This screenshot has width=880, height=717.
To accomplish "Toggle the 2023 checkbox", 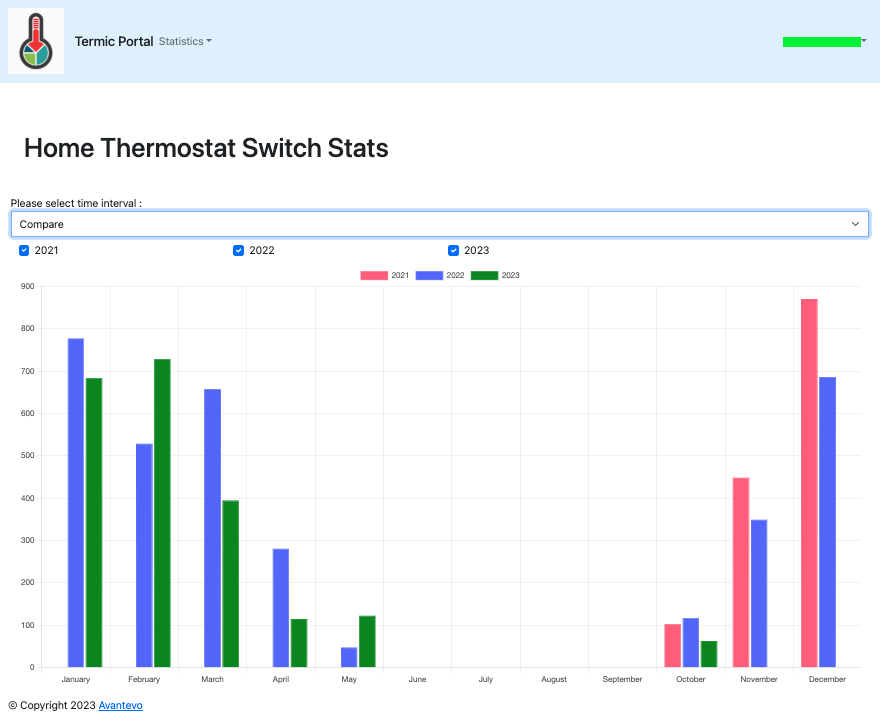I will pos(453,250).
